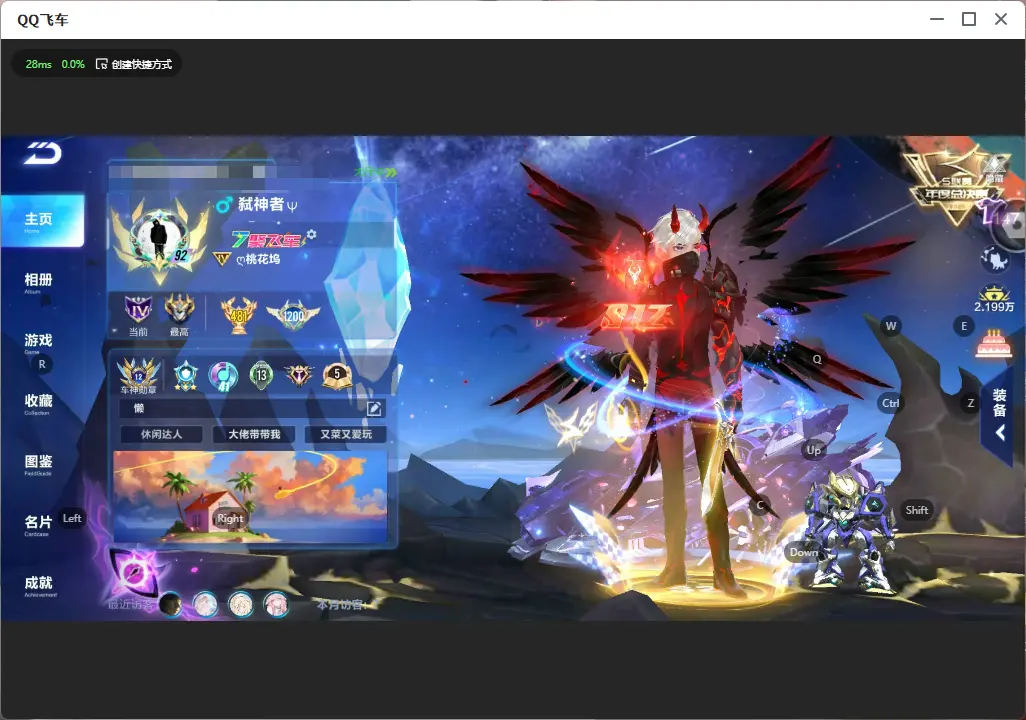Select the 图鉴 field guide tab
The width and height of the screenshot is (1026, 720).
click(39, 463)
